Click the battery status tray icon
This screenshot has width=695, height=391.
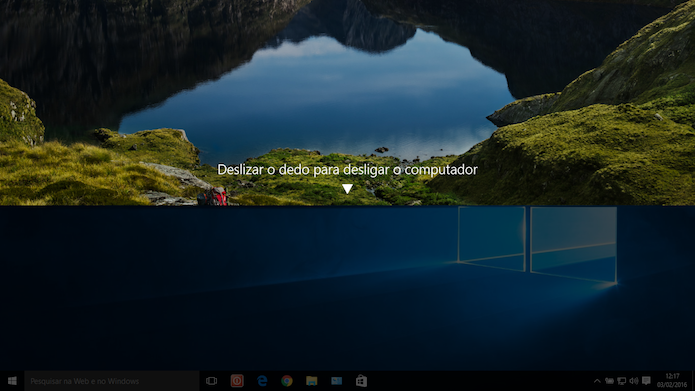click(x=609, y=381)
